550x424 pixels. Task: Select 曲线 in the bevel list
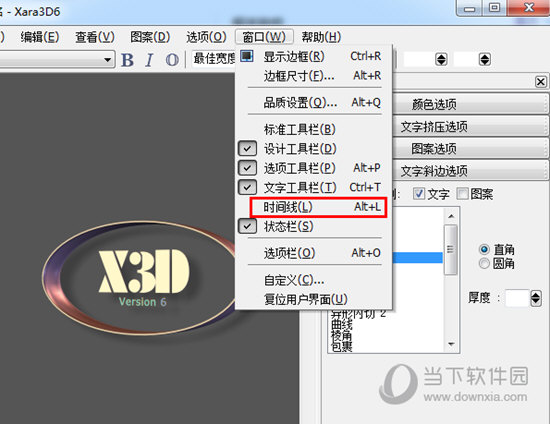pyautogui.click(x=341, y=325)
